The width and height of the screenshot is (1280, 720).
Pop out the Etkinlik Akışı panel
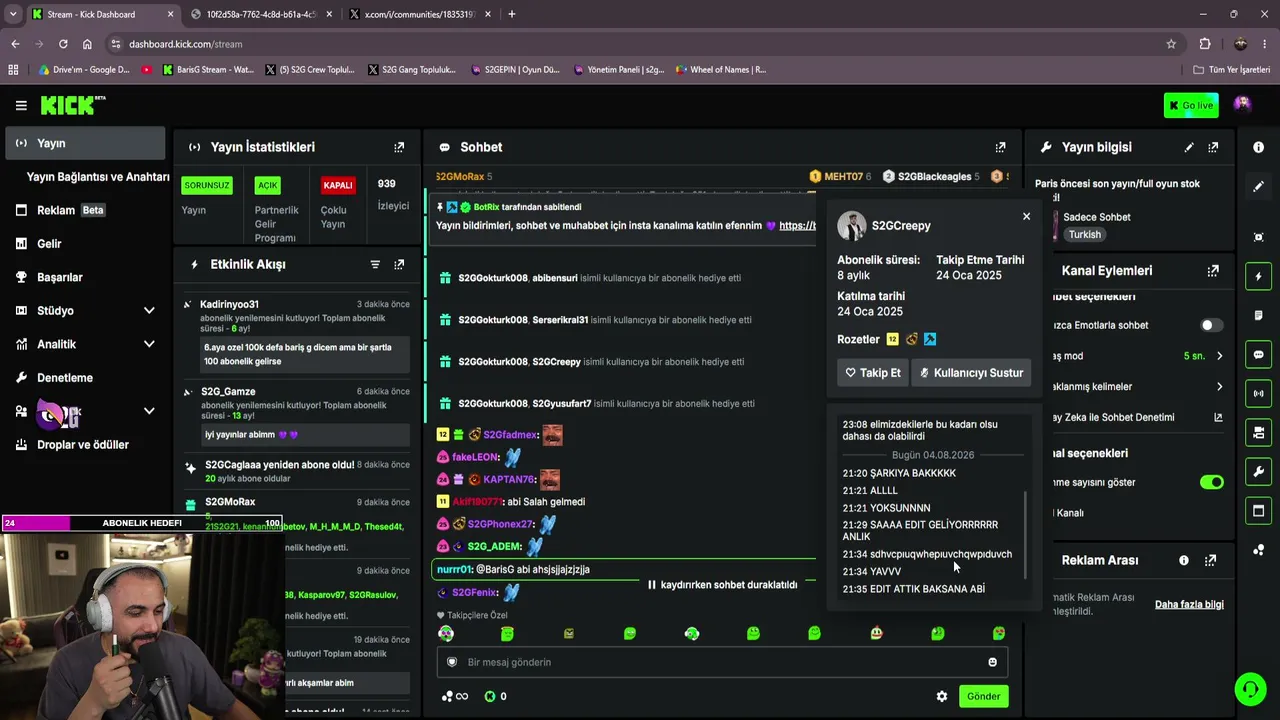tap(399, 264)
